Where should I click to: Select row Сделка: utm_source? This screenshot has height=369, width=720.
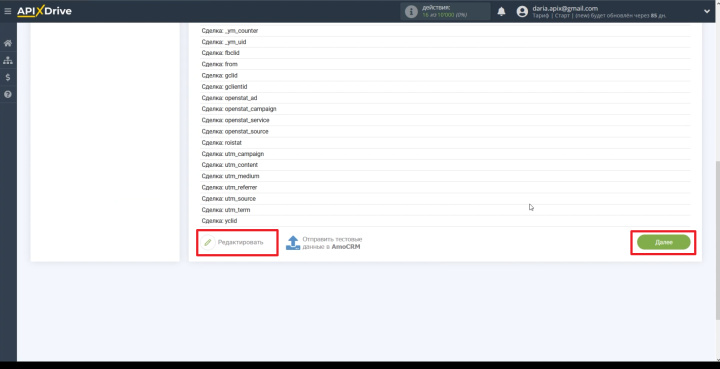pyautogui.click(x=445, y=199)
